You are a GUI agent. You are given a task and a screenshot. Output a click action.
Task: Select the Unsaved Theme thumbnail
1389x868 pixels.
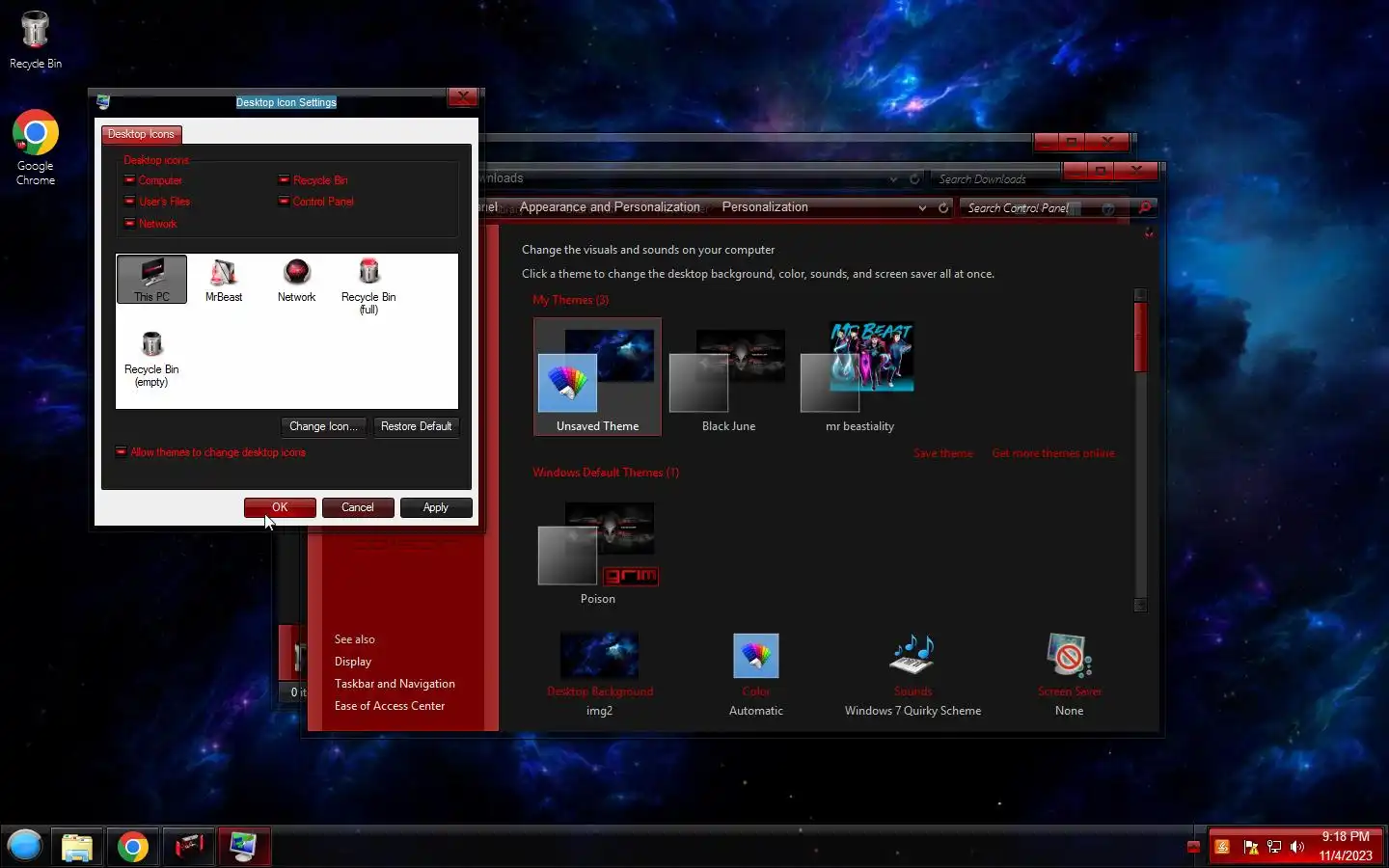[x=597, y=376]
